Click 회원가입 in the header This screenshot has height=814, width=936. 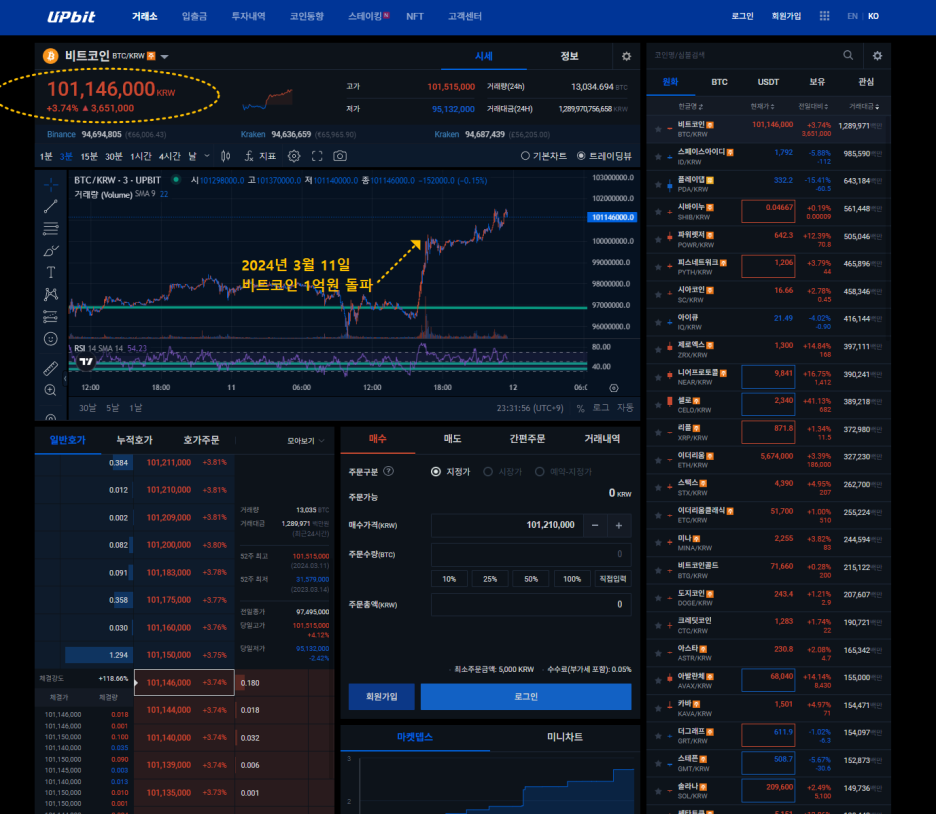pos(786,17)
